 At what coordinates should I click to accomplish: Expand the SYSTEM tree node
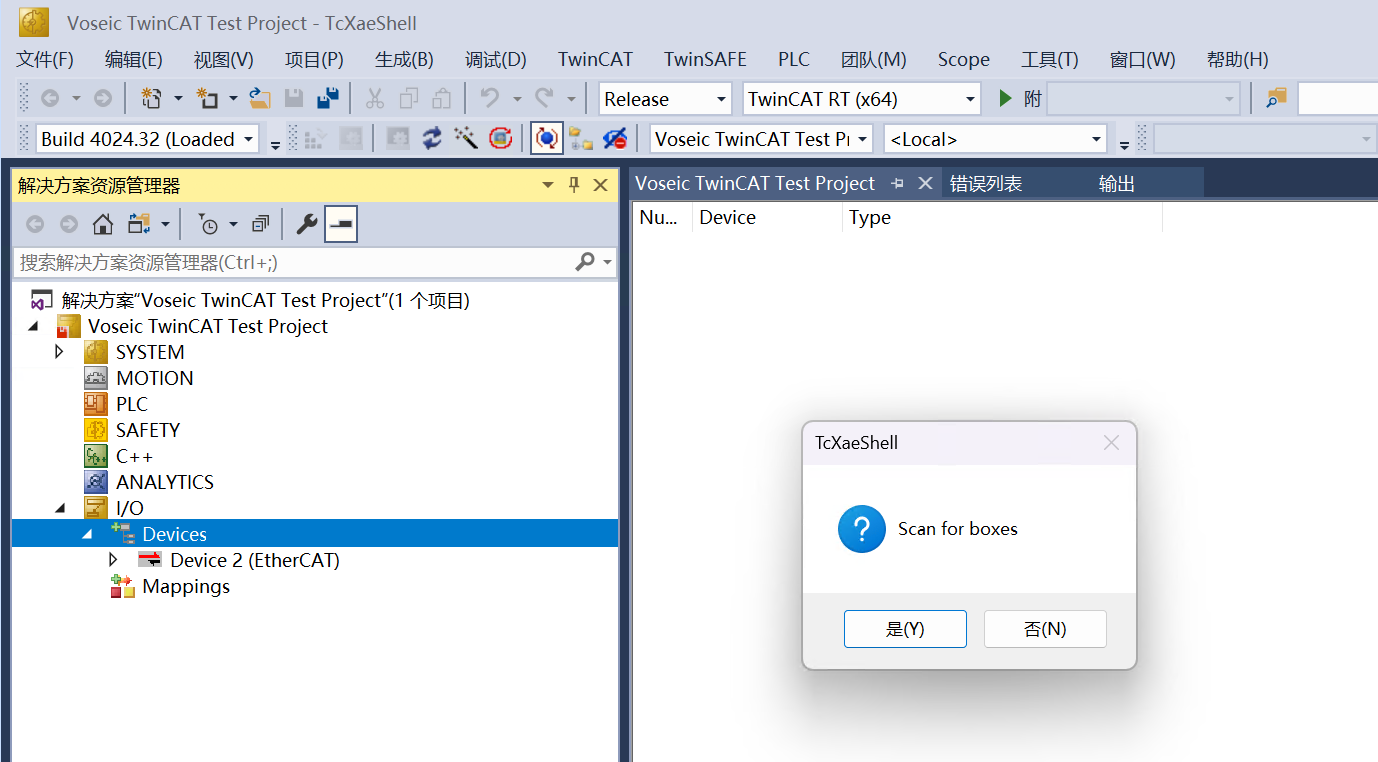(x=59, y=352)
